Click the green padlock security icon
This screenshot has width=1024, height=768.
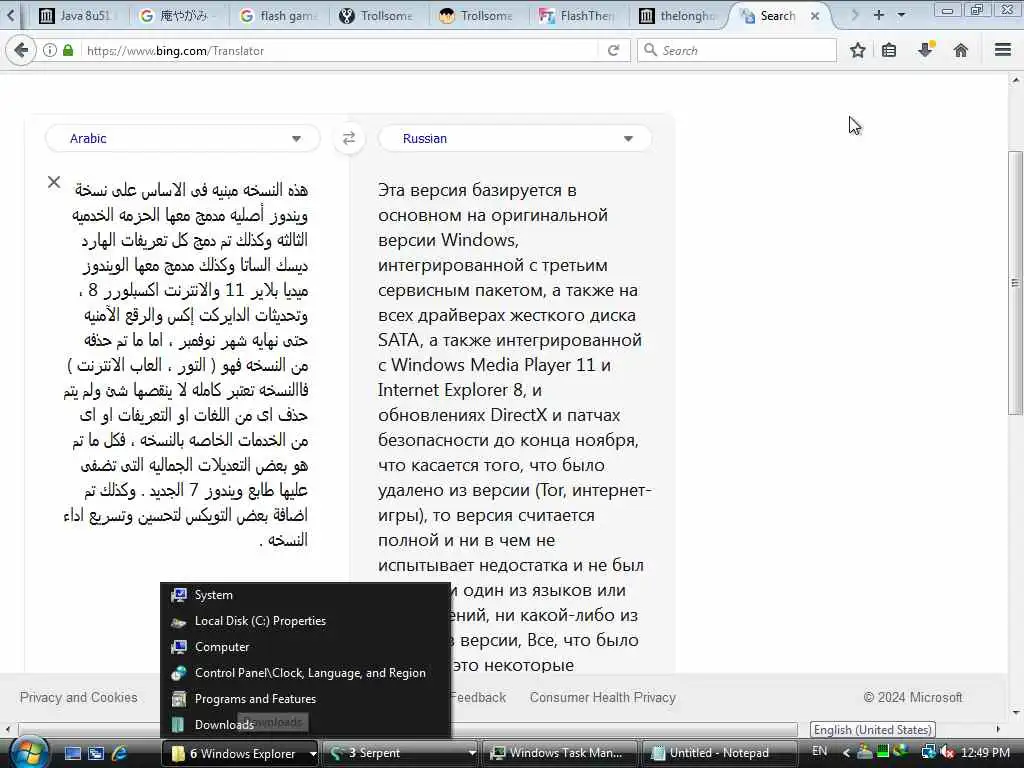pos(68,50)
